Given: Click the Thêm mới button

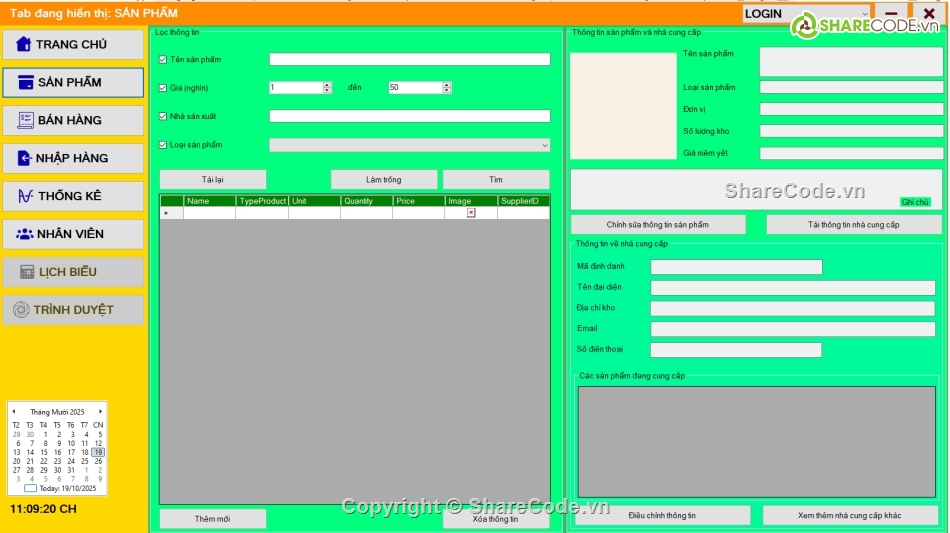Looking at the screenshot, I should [x=212, y=519].
